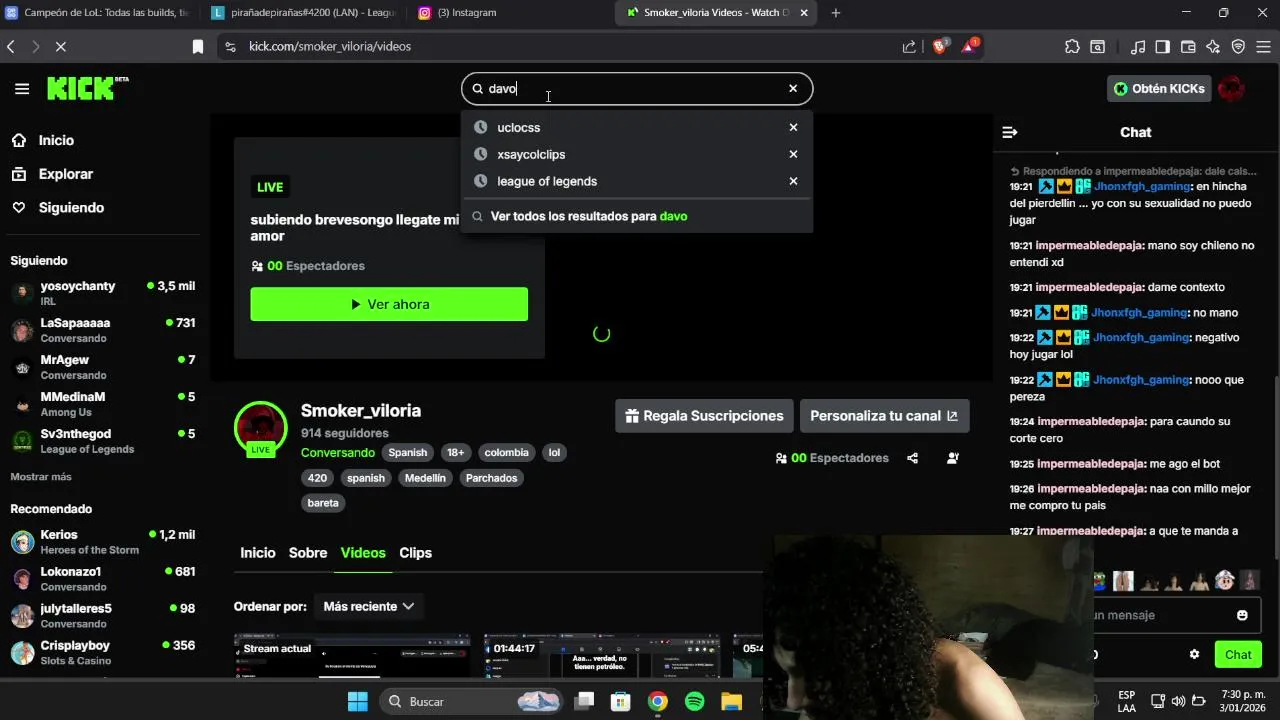Click the 'Parchados' tag
Viewport: 1280px width, 720px height.
[x=492, y=478]
